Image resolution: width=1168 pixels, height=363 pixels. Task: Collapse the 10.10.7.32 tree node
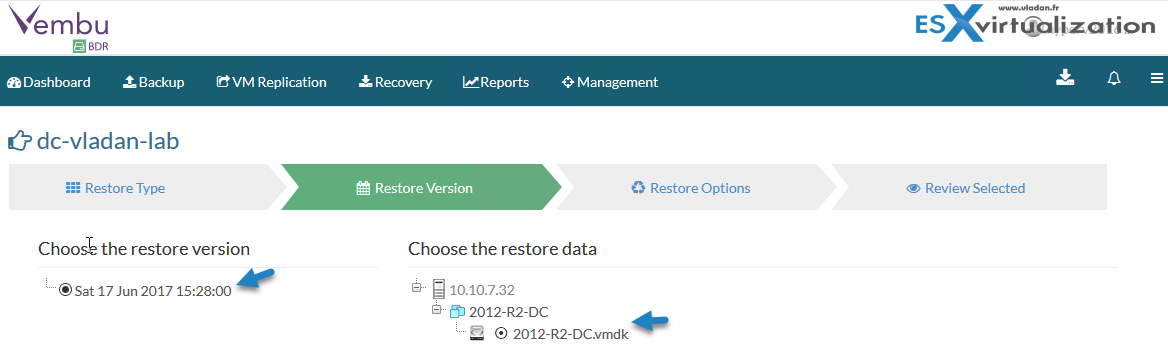tap(416, 288)
